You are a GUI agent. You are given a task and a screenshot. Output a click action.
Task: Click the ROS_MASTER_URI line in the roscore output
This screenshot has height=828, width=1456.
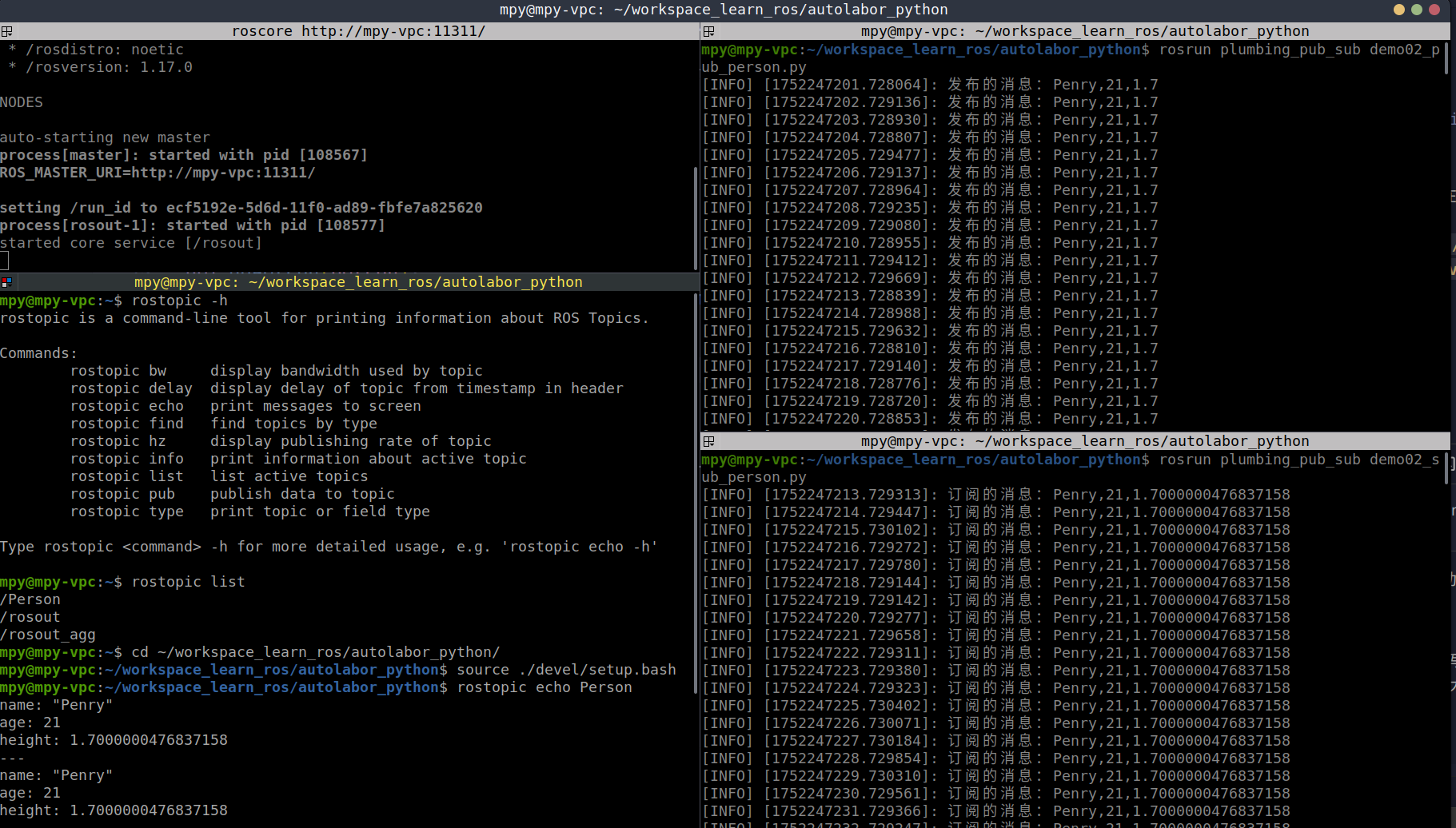point(158,173)
